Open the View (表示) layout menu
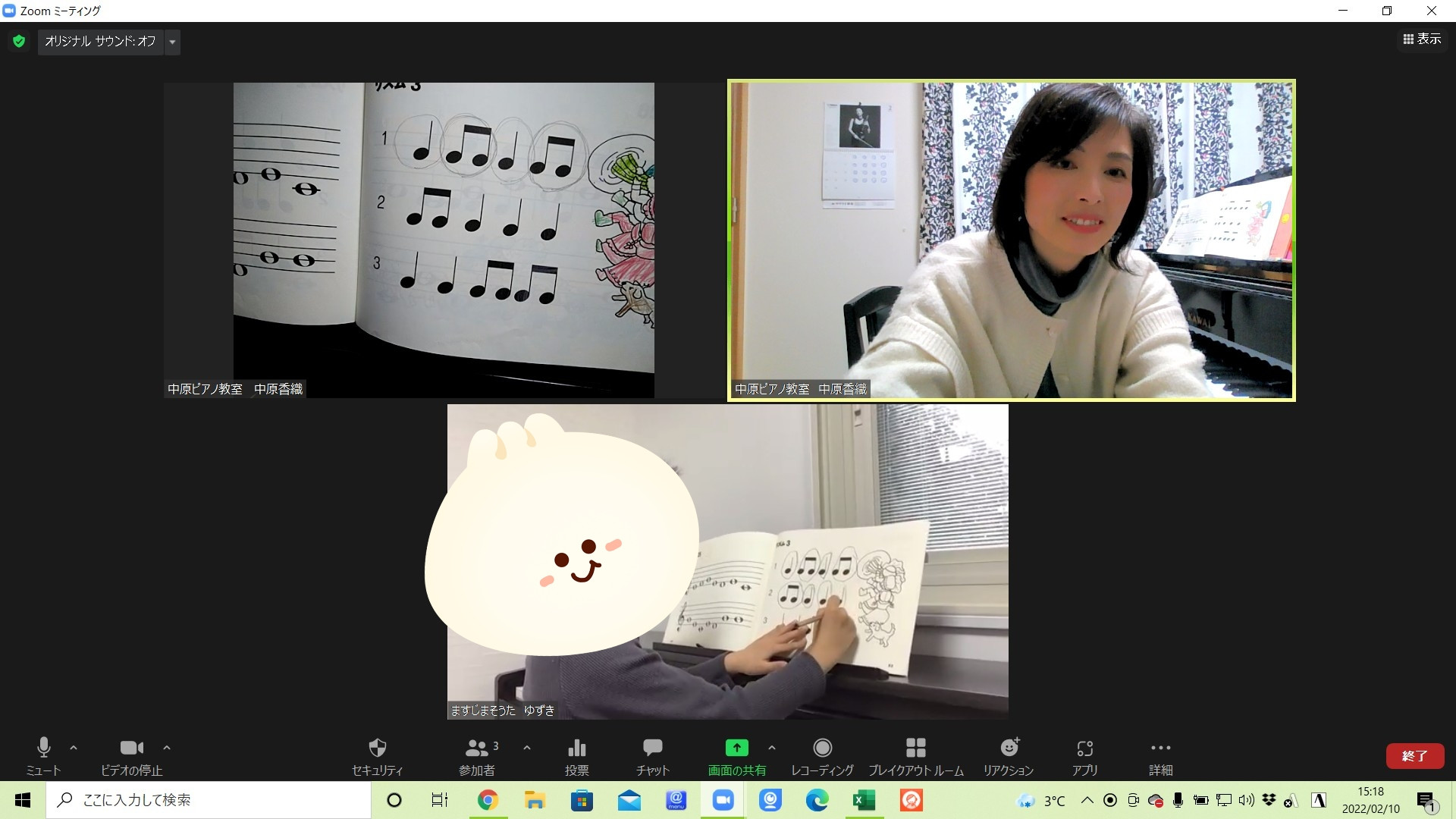Viewport: 1456px width, 819px height. coord(1422,39)
